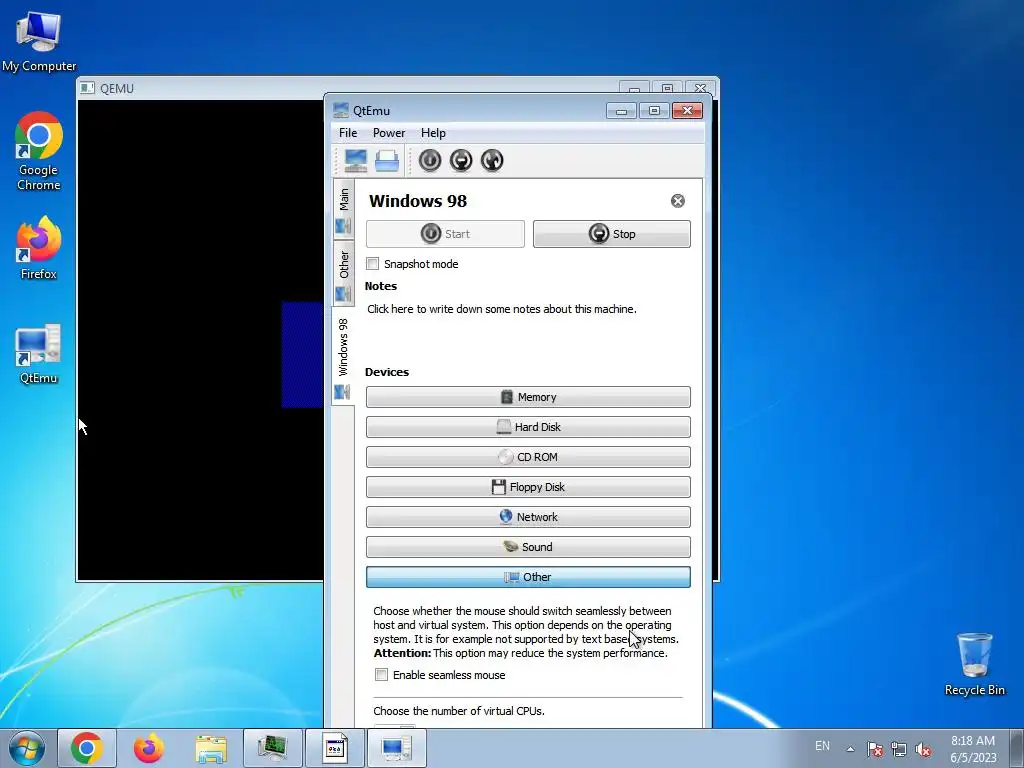1024x768 pixels.
Task: Click Firefox in the taskbar
Action: point(149,748)
